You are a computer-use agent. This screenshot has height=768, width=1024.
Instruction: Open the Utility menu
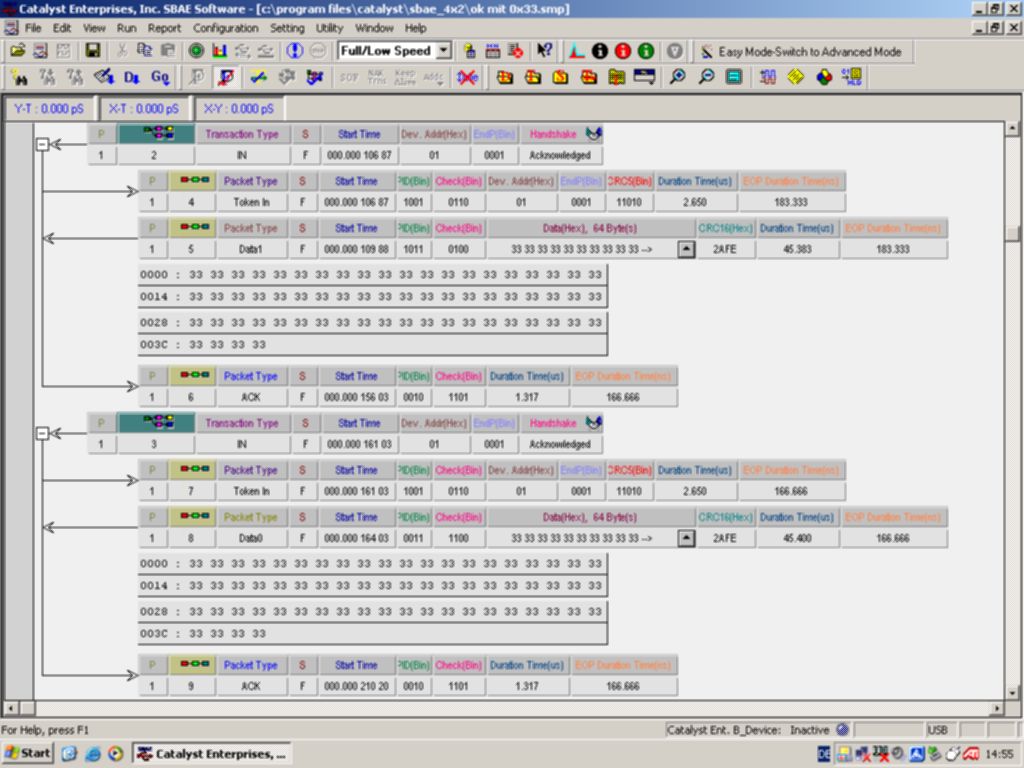(329, 28)
